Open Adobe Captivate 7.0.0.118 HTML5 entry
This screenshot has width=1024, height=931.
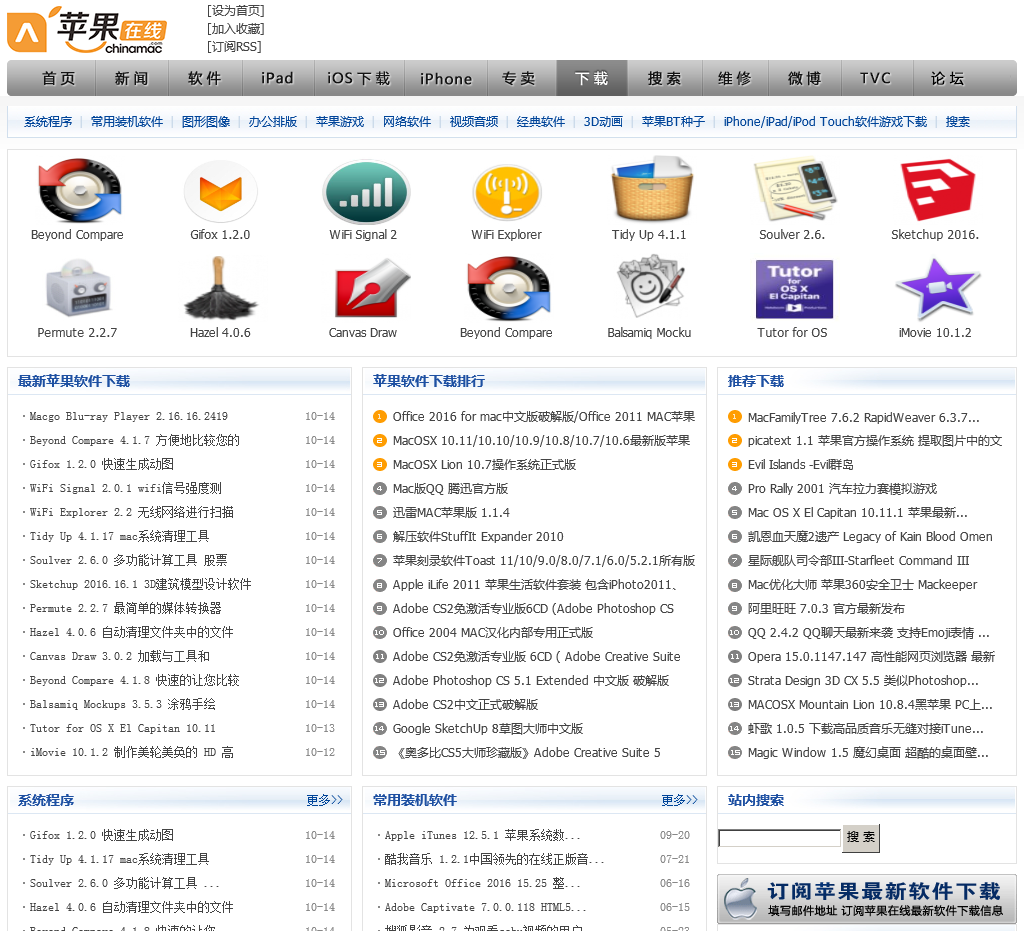coord(485,907)
